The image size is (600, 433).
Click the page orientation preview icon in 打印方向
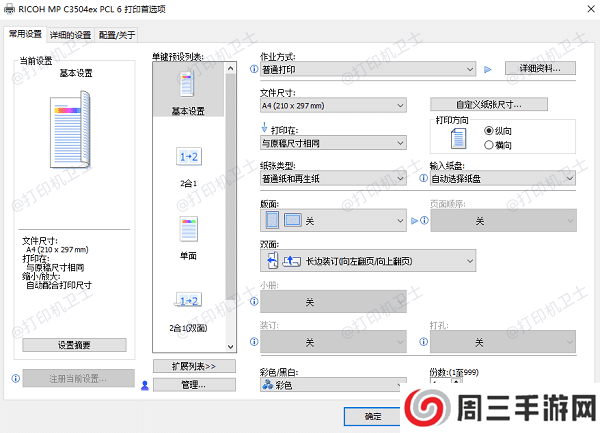click(458, 138)
